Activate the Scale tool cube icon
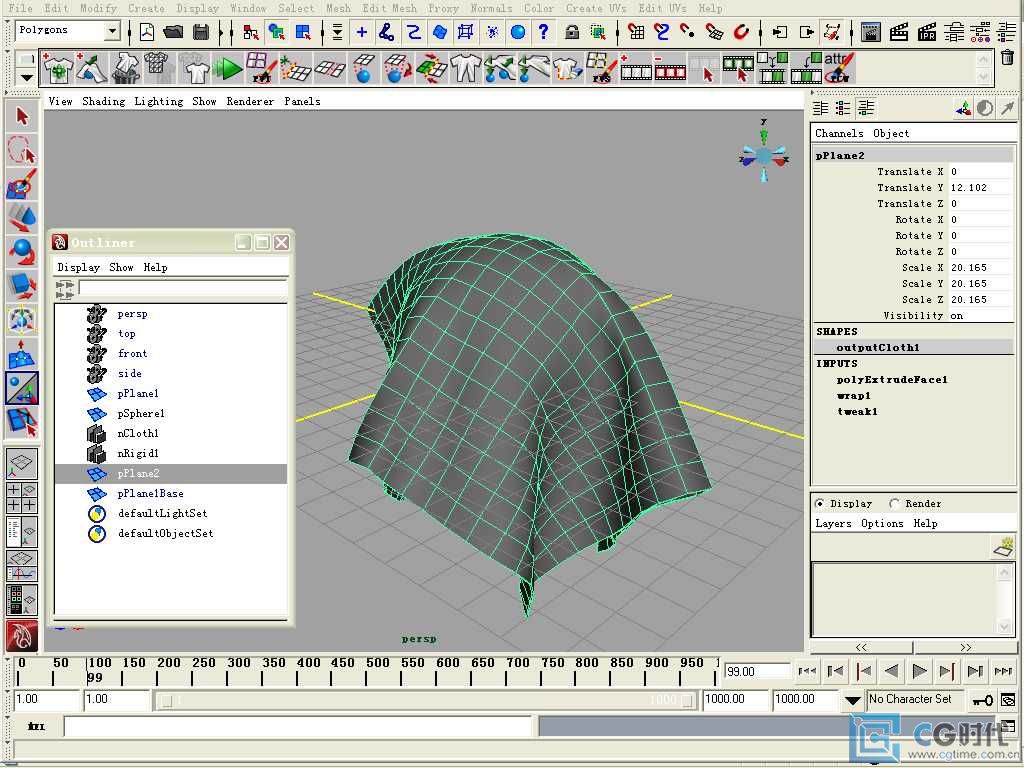 (22, 285)
